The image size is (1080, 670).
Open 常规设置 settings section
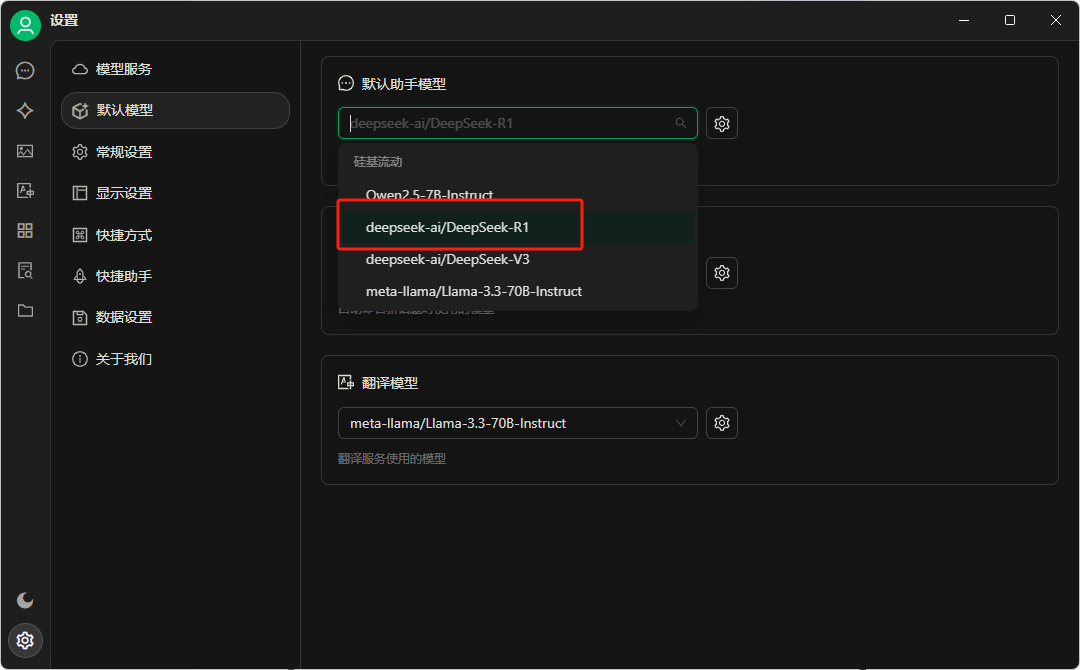175,152
